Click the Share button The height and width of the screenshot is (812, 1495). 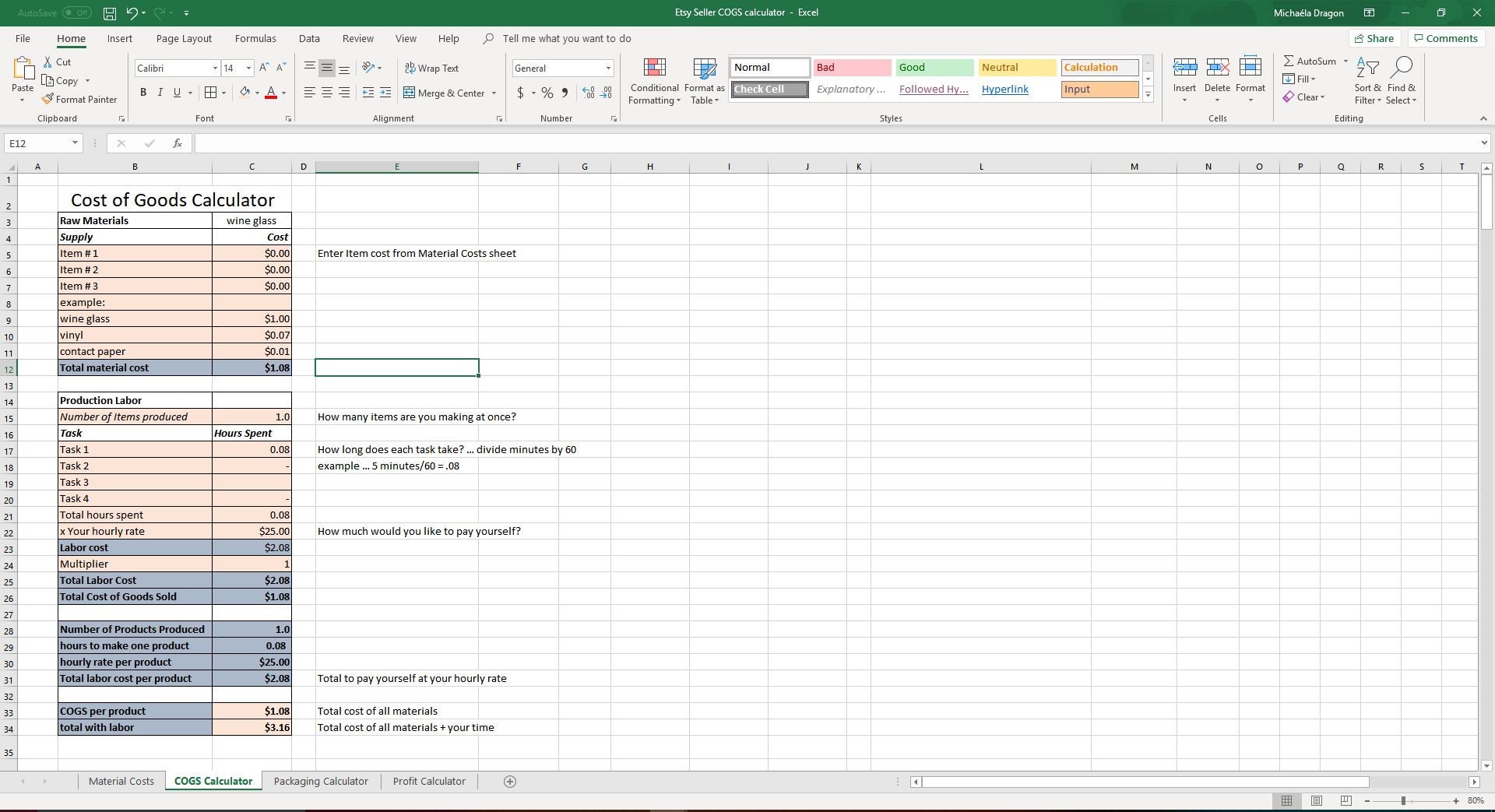point(1374,38)
